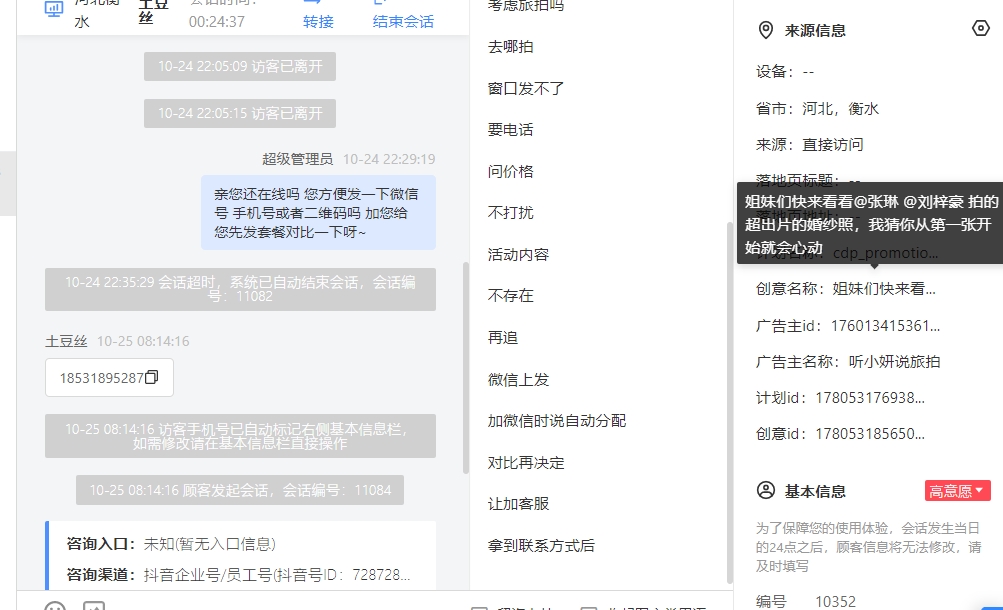This screenshot has height=610, width=1003.
Task: Click the 创意名称 姐妹们快来看 row
Action: pos(846,289)
